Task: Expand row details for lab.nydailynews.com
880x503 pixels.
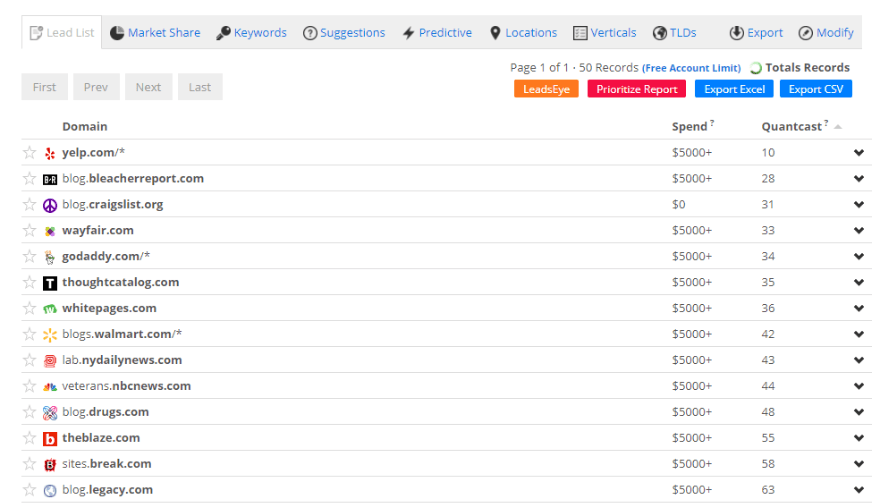Action: pos(858,361)
